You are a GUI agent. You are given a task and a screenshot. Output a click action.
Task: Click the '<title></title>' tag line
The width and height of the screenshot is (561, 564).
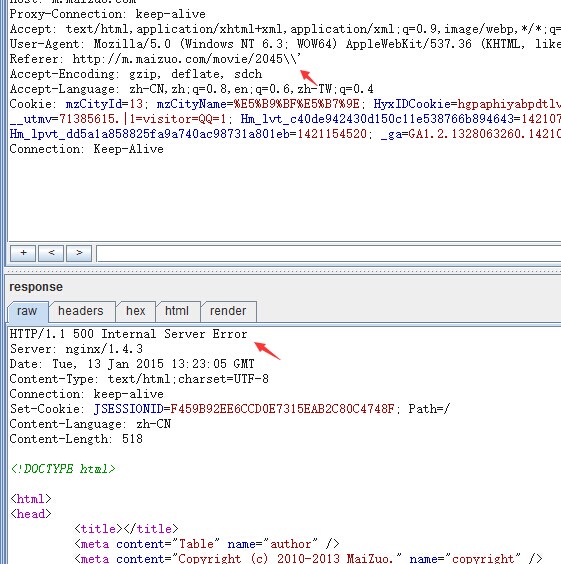coord(126,529)
